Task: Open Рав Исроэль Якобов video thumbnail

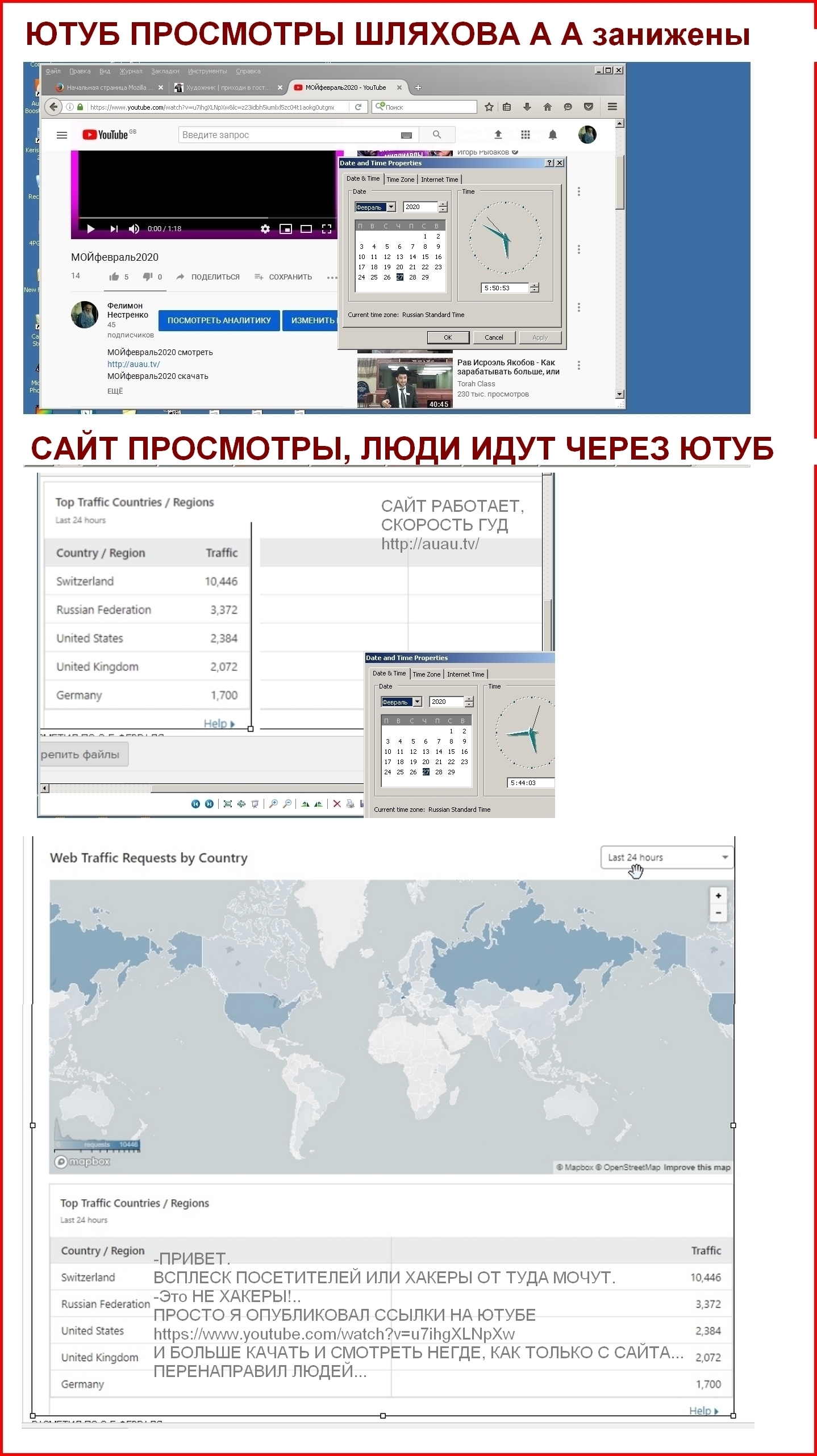Action: pos(405,383)
